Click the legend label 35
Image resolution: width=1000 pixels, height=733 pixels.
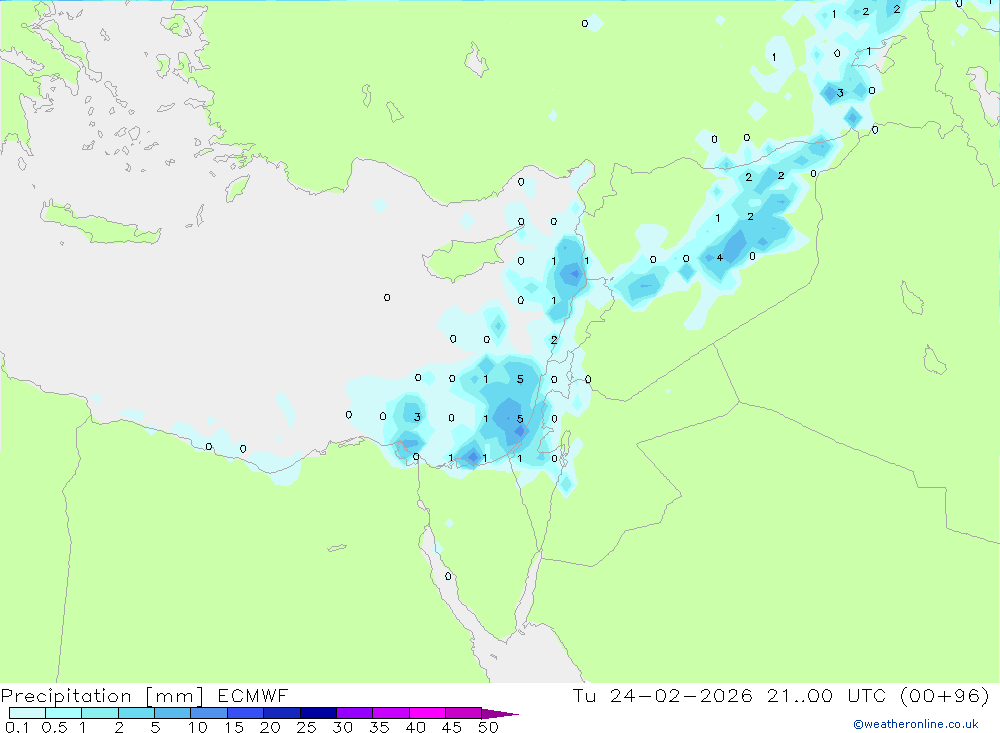click(379, 727)
